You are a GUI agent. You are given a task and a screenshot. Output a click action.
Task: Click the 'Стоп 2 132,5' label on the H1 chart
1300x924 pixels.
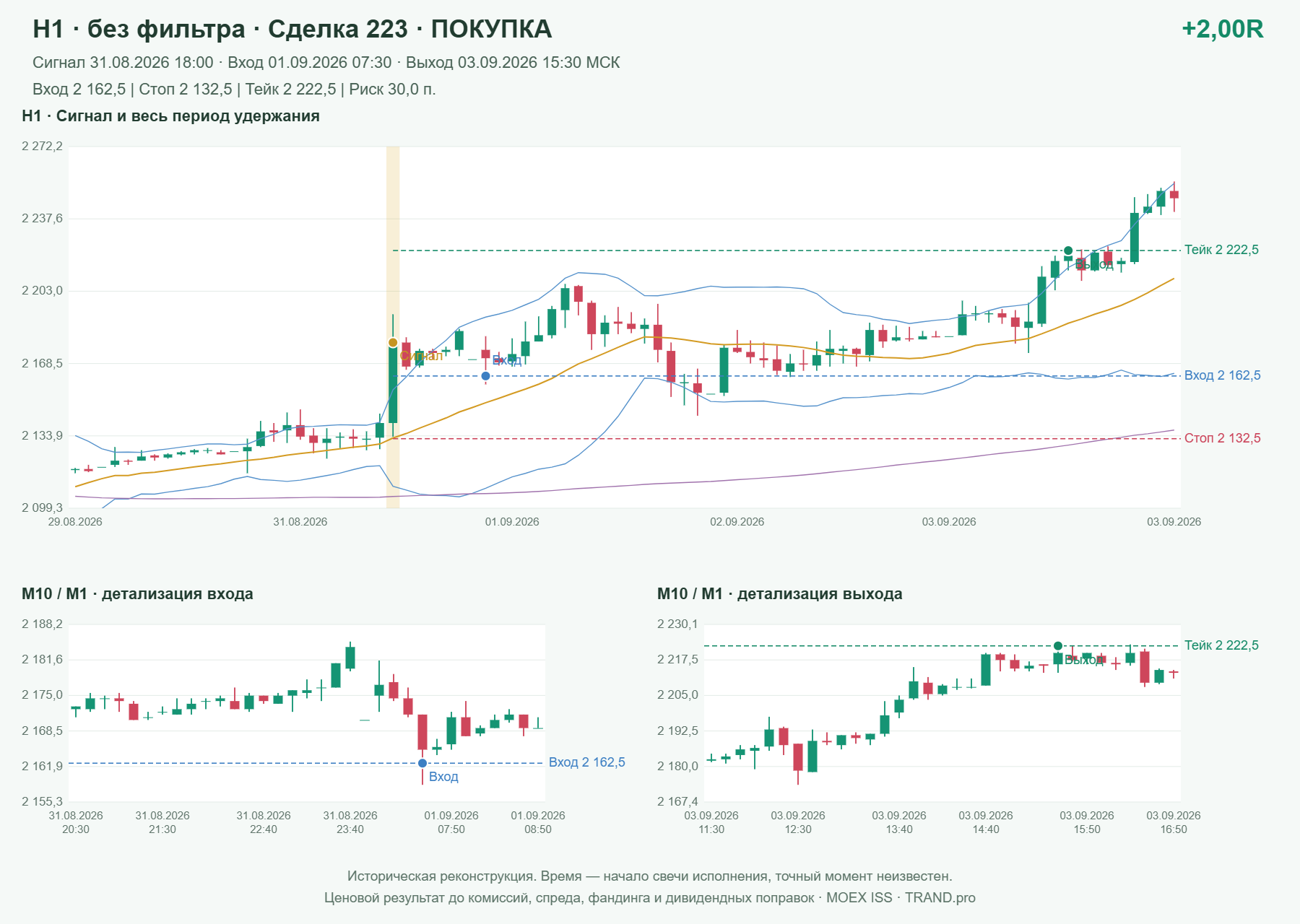(x=1222, y=438)
